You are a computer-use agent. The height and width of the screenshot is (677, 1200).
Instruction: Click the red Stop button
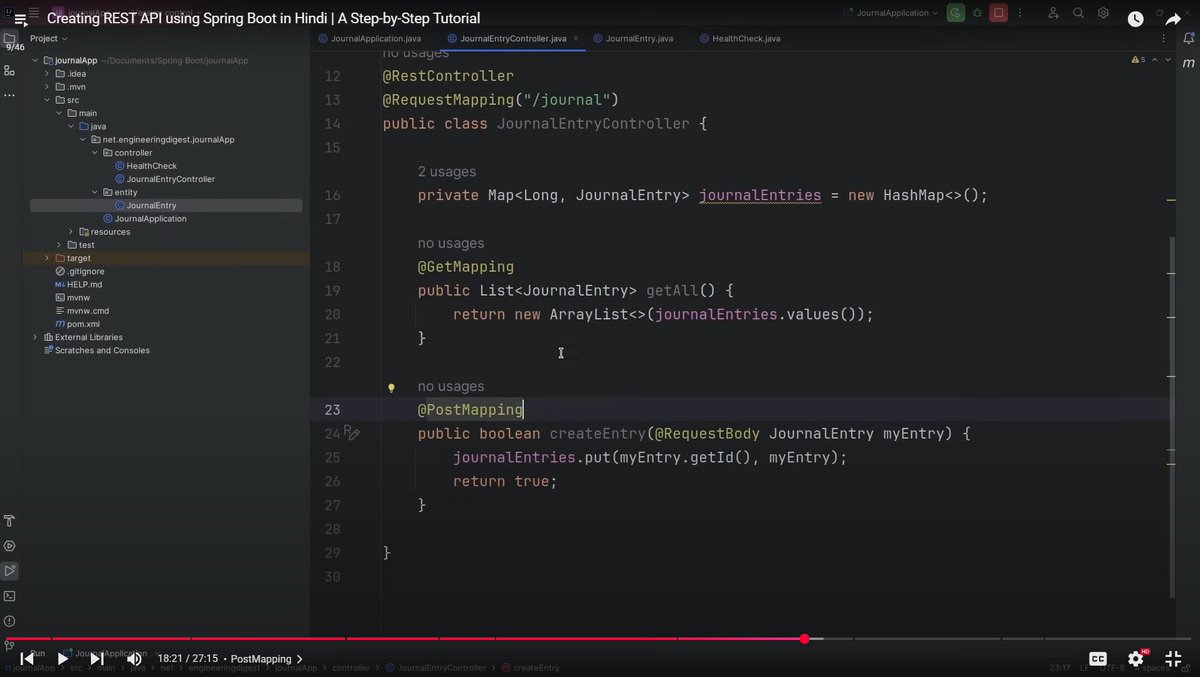pyautogui.click(x=998, y=13)
